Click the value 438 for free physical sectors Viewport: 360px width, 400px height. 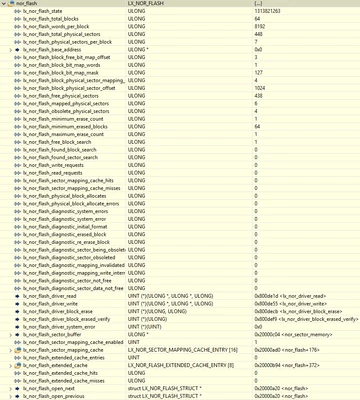tap(258, 96)
